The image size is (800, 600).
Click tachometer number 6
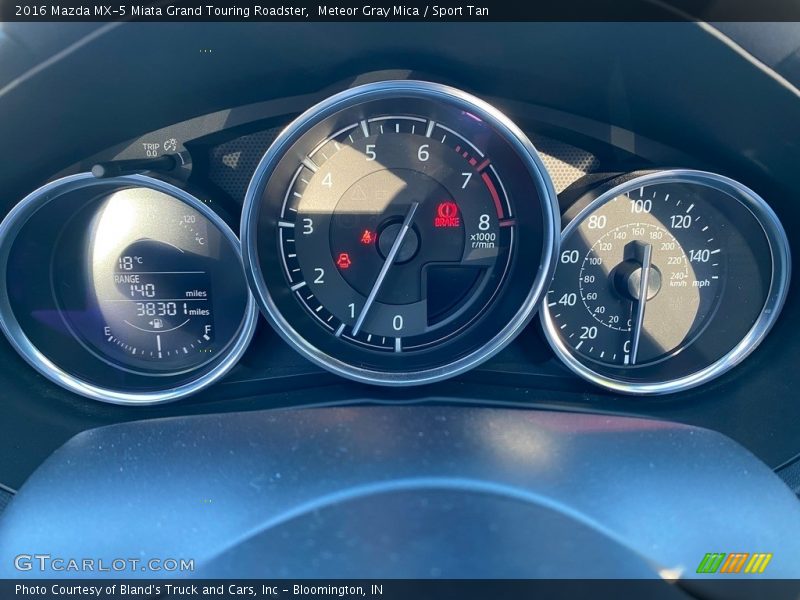click(423, 153)
